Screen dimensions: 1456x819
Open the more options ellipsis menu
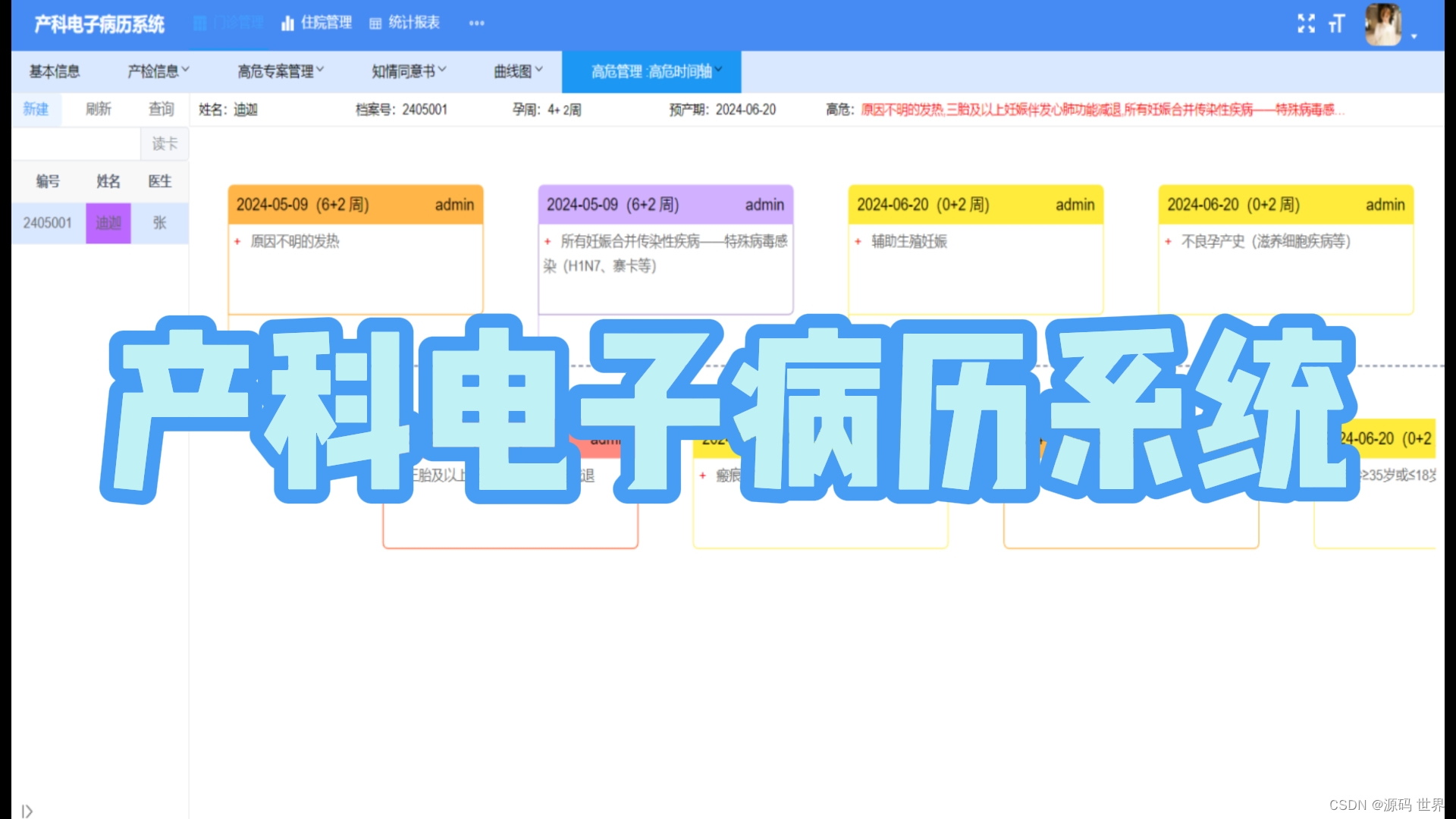coord(476,24)
